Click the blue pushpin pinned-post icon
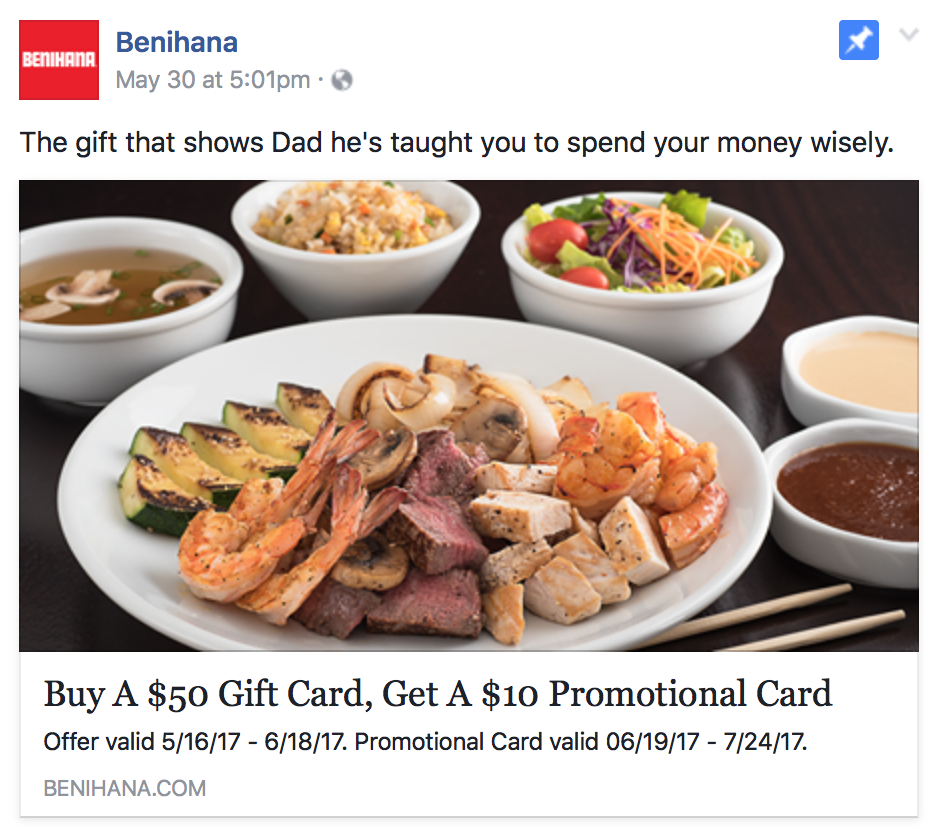 (858, 40)
